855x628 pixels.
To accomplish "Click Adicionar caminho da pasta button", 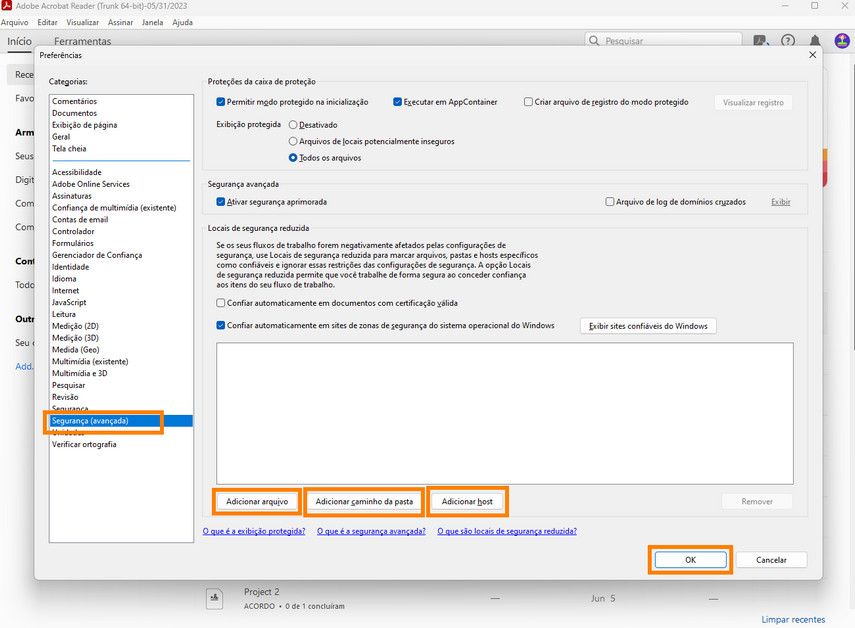I will pos(364,502).
